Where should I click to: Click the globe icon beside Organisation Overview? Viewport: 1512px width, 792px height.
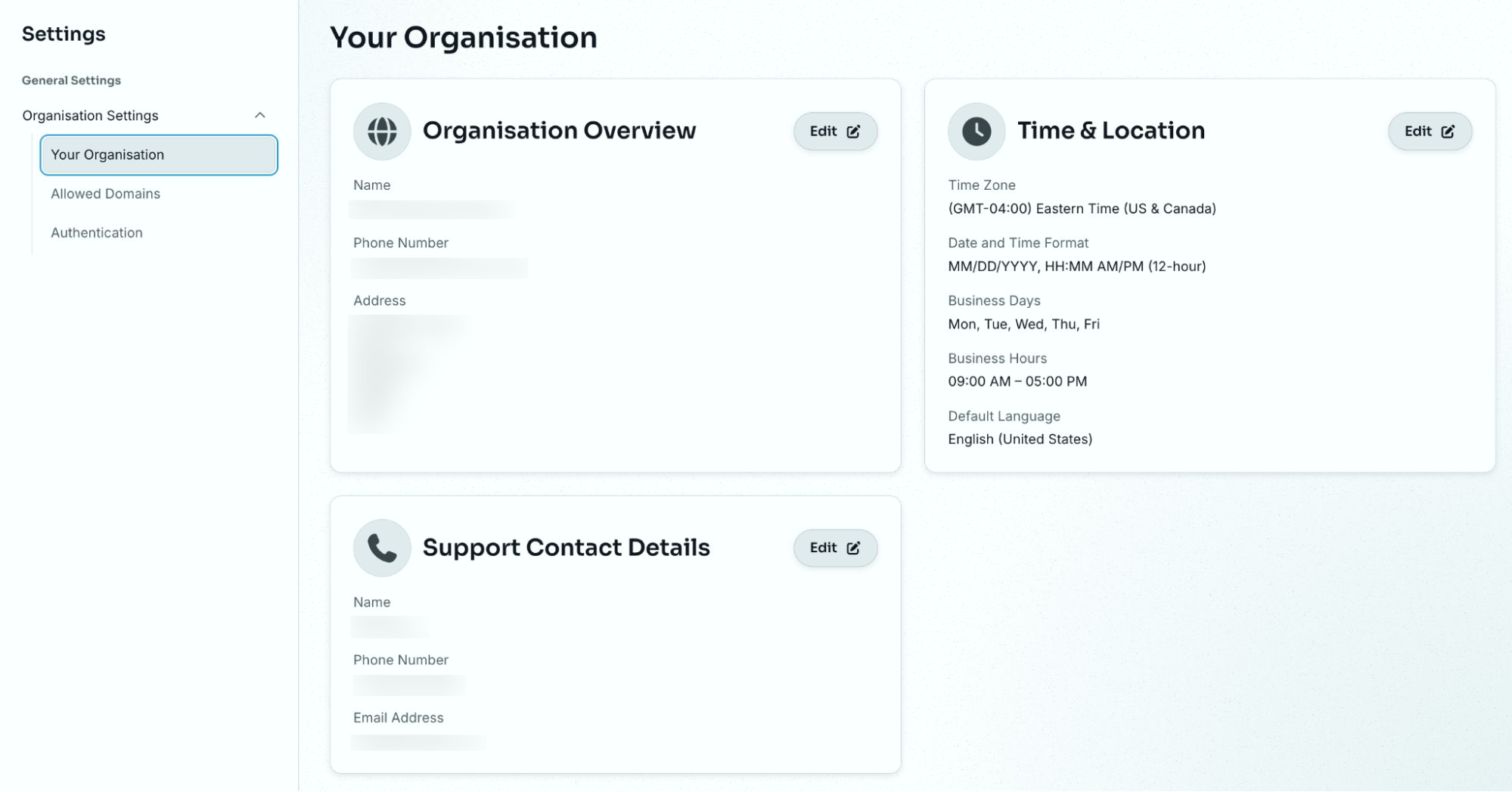(x=382, y=131)
